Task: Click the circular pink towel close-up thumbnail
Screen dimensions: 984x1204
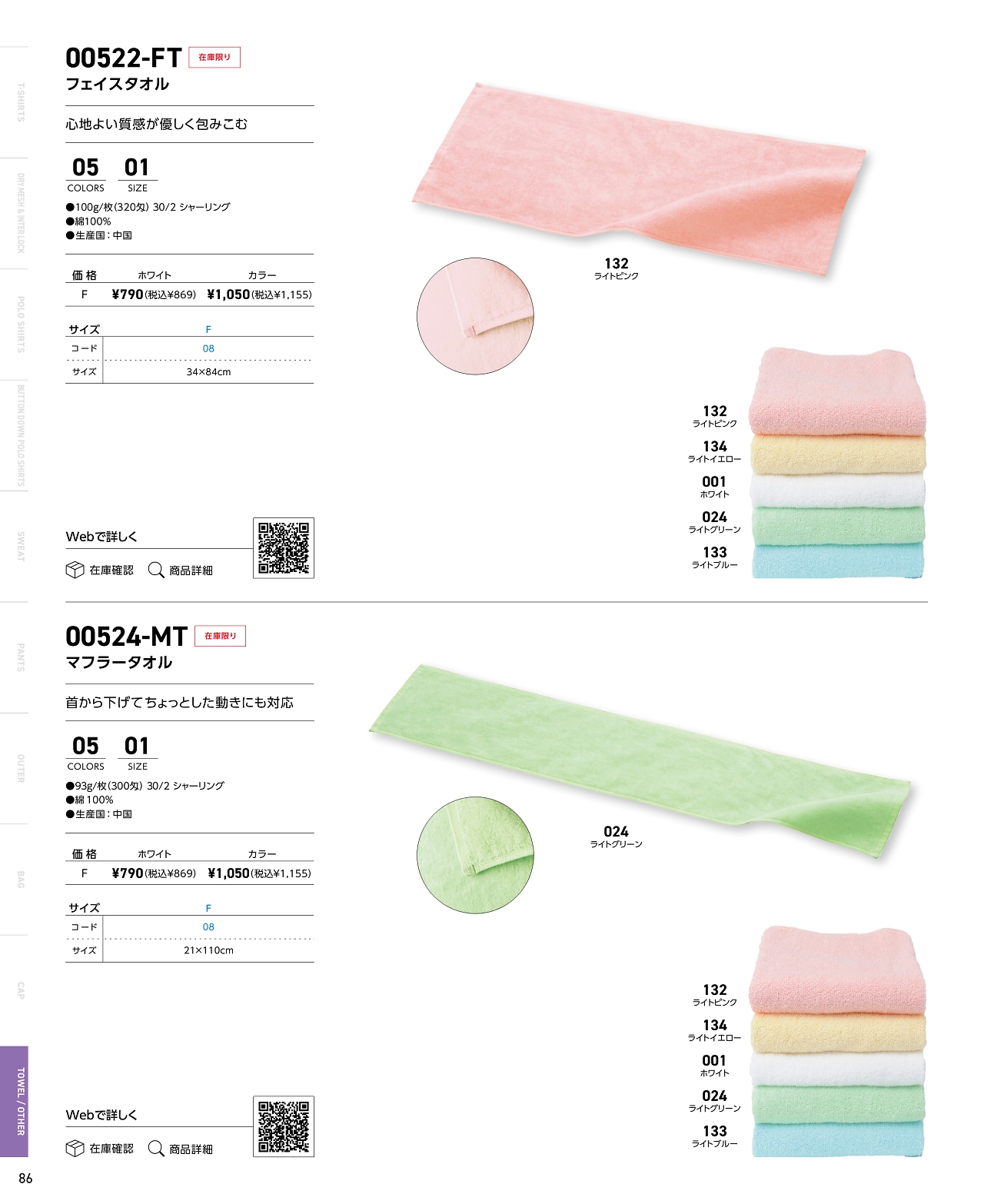Action: click(475, 316)
